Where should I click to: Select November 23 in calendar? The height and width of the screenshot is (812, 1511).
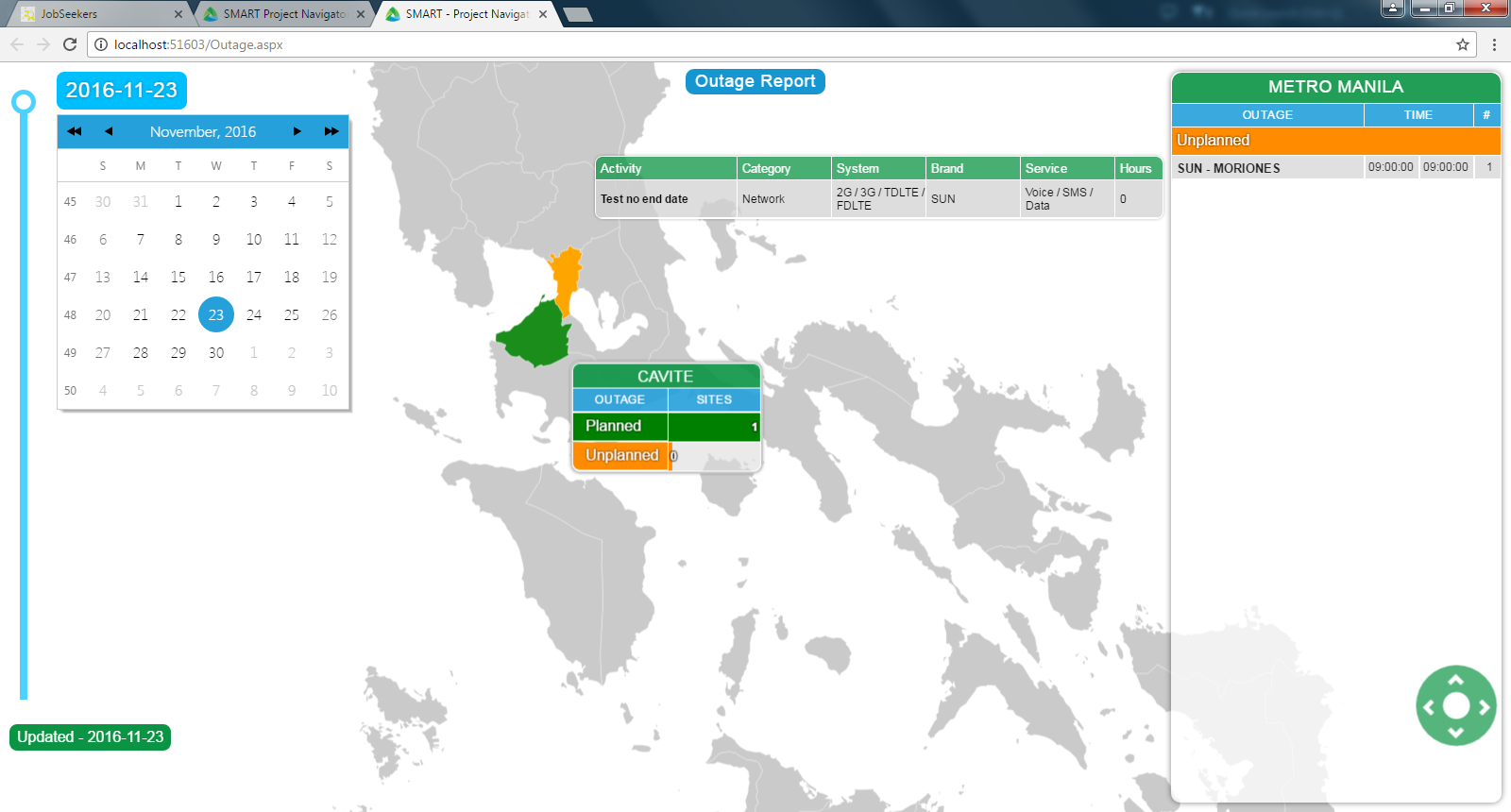click(216, 314)
